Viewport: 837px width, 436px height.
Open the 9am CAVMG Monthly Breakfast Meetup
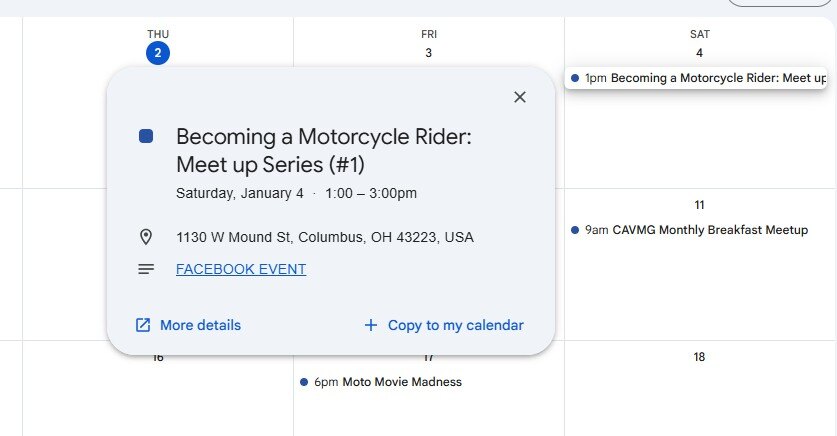pyautogui.click(x=689, y=230)
